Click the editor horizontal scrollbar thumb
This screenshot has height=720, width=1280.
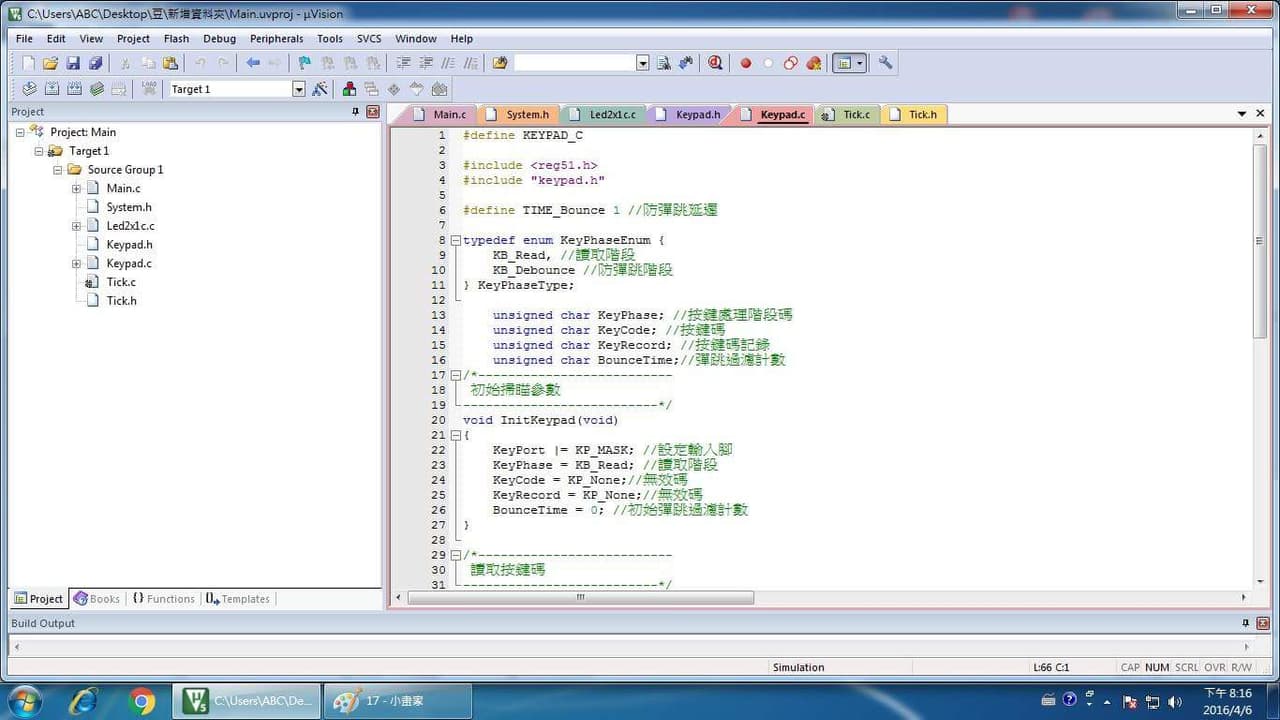(580, 597)
